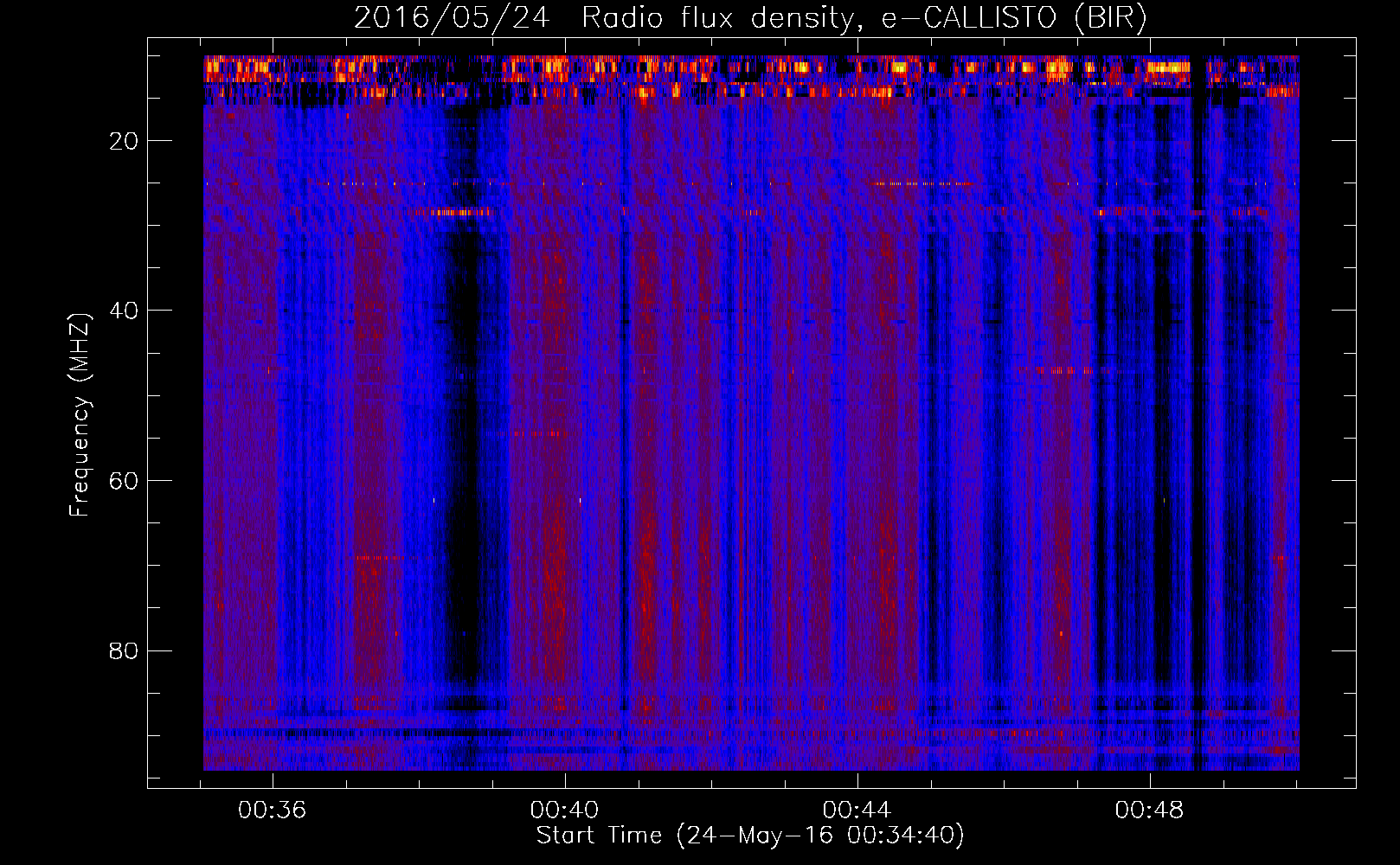Click the 'Start Time (24-May-16 00:34:40)' label
The image size is (1400, 865).
click(749, 836)
